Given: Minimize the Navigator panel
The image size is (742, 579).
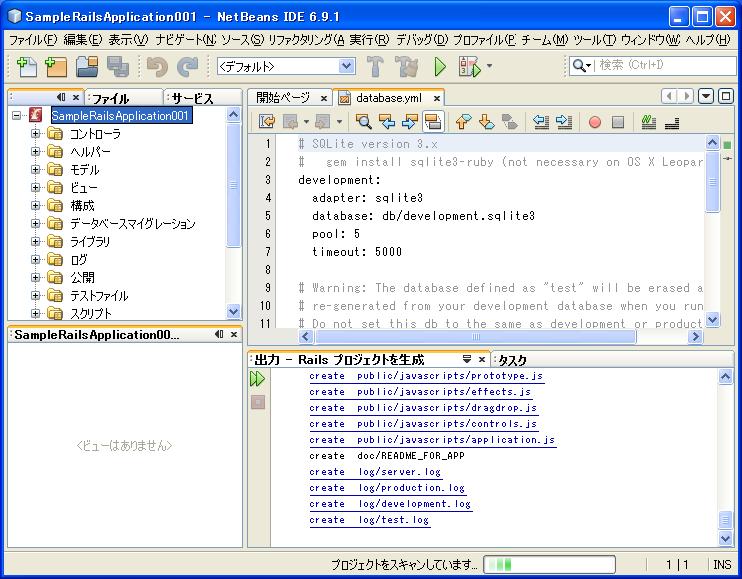Looking at the screenshot, I should click(x=219, y=334).
